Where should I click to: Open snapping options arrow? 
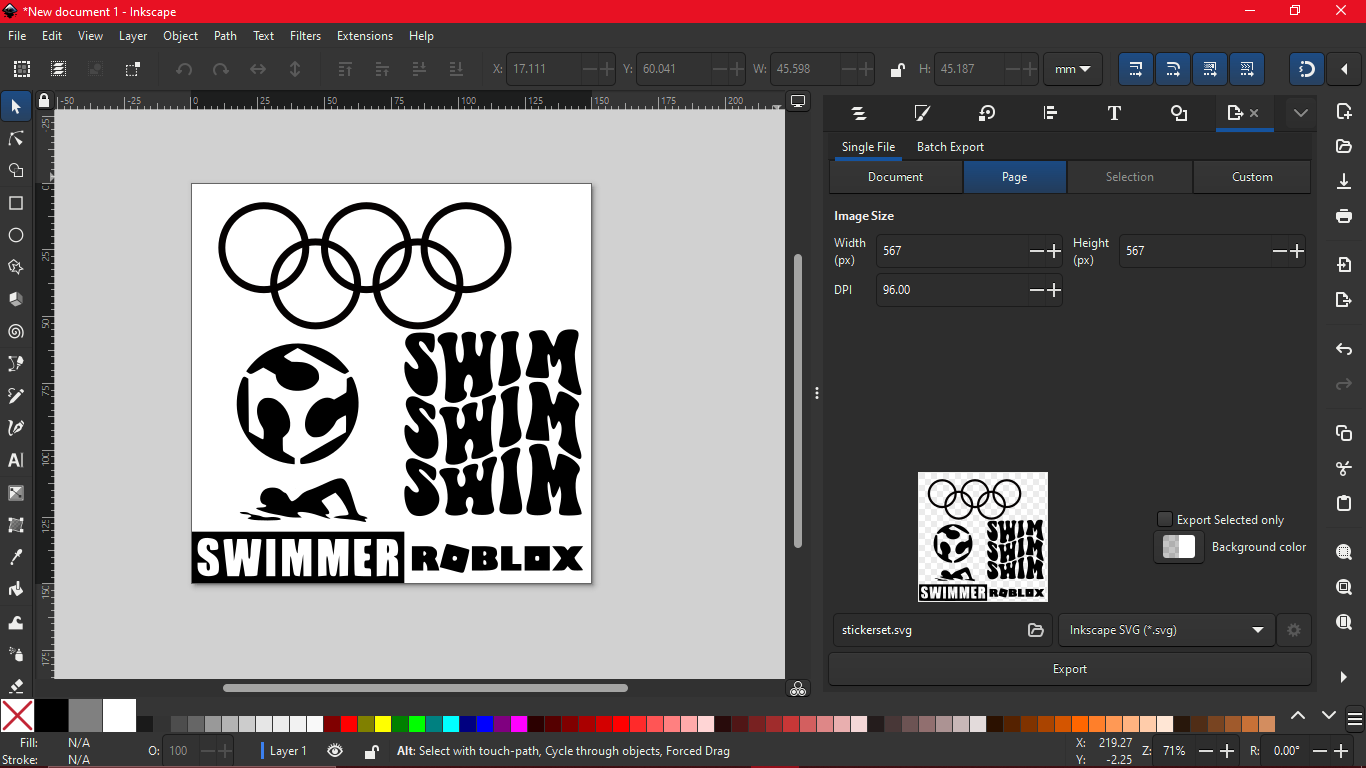coord(1344,69)
